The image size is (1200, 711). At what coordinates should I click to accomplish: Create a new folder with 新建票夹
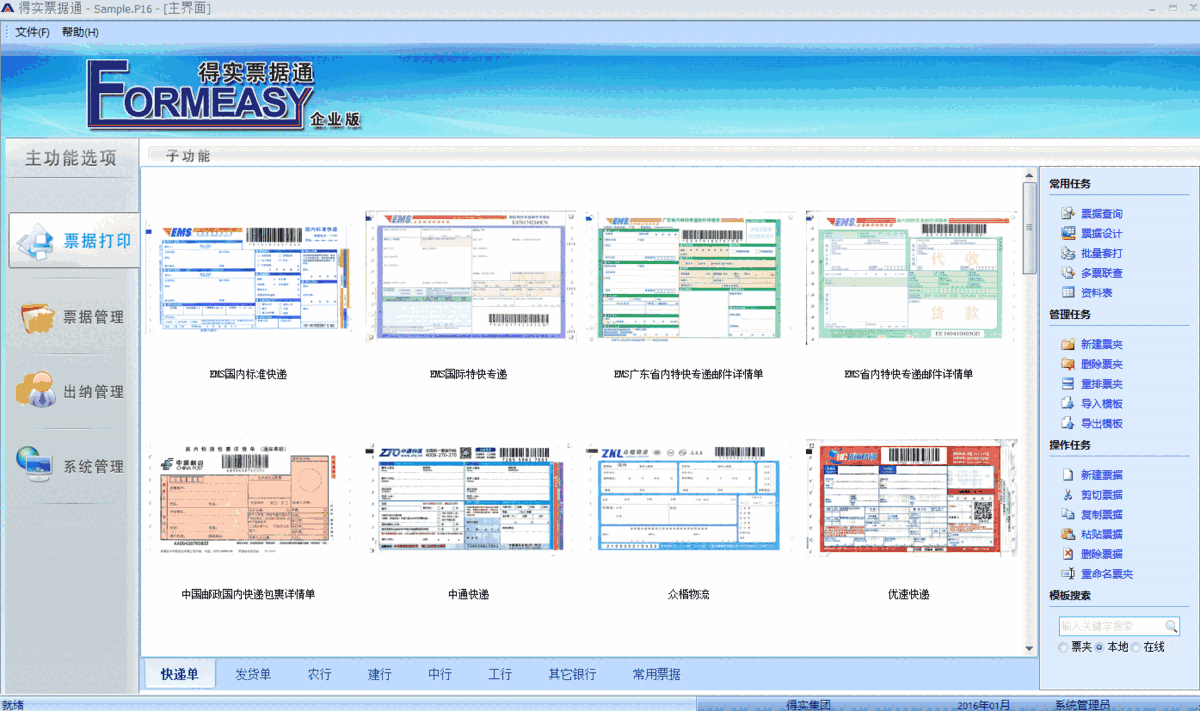coord(1100,344)
